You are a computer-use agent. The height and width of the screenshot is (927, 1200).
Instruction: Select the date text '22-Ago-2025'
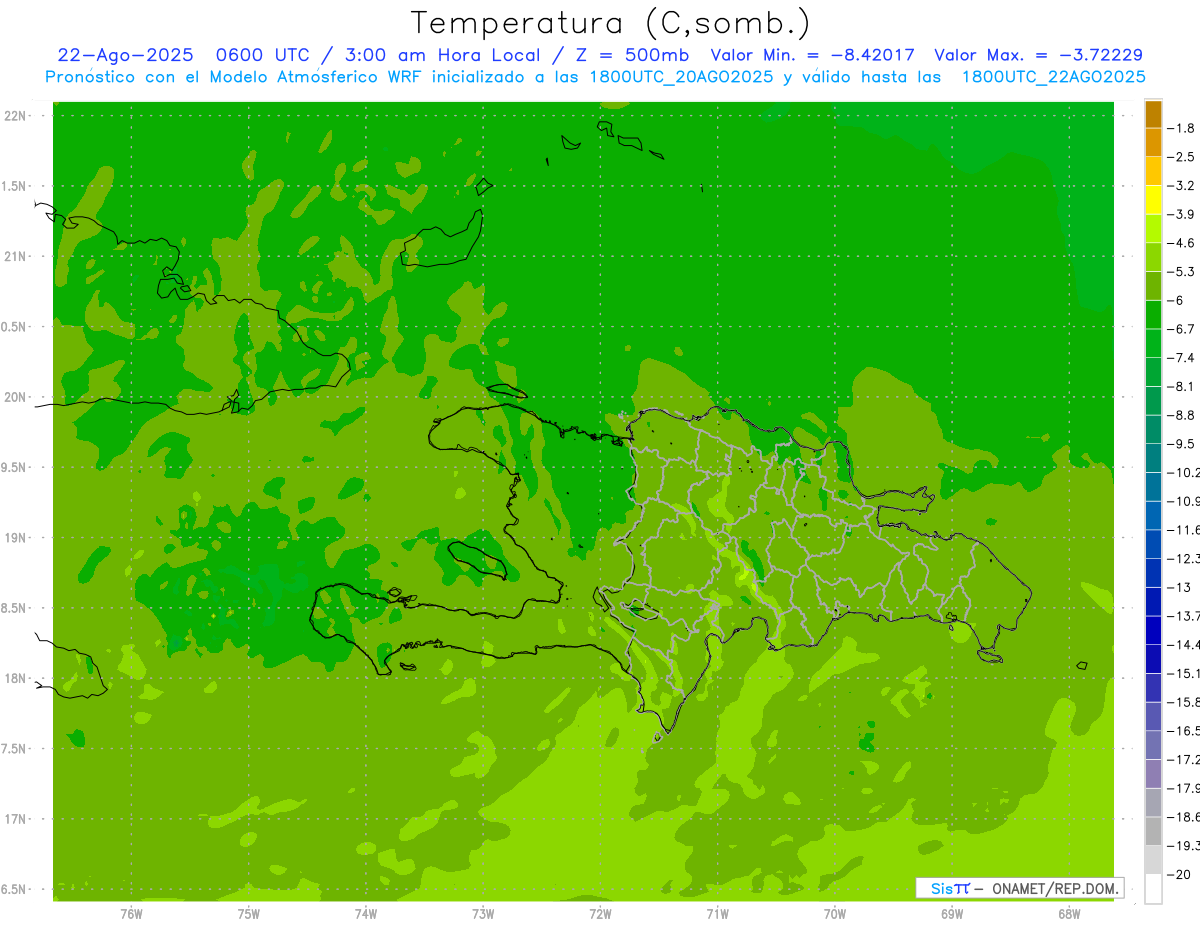pos(125,55)
